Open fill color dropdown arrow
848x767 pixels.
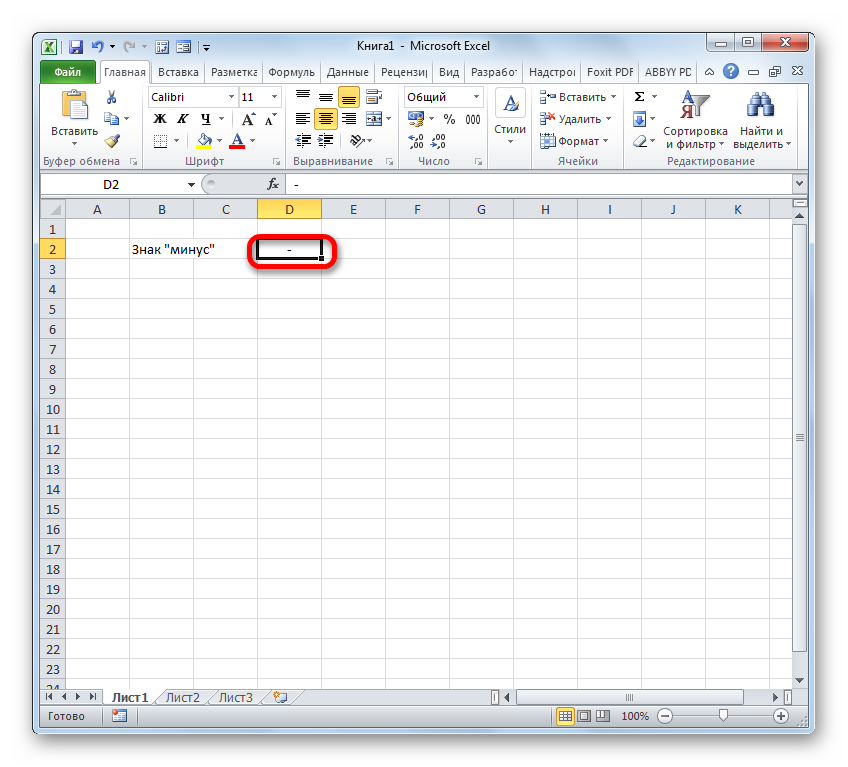[x=220, y=141]
